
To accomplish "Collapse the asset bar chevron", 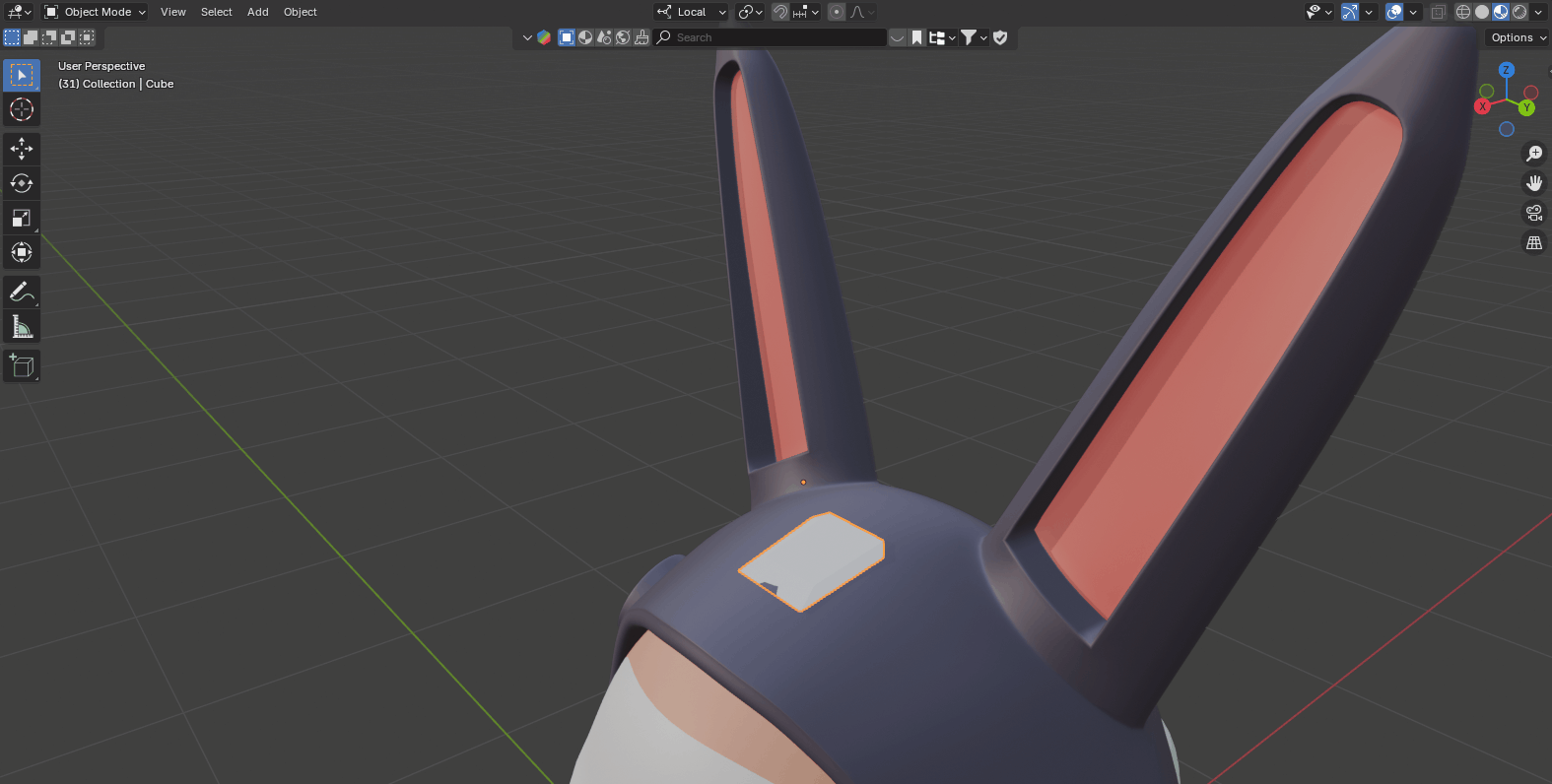I will 527,37.
